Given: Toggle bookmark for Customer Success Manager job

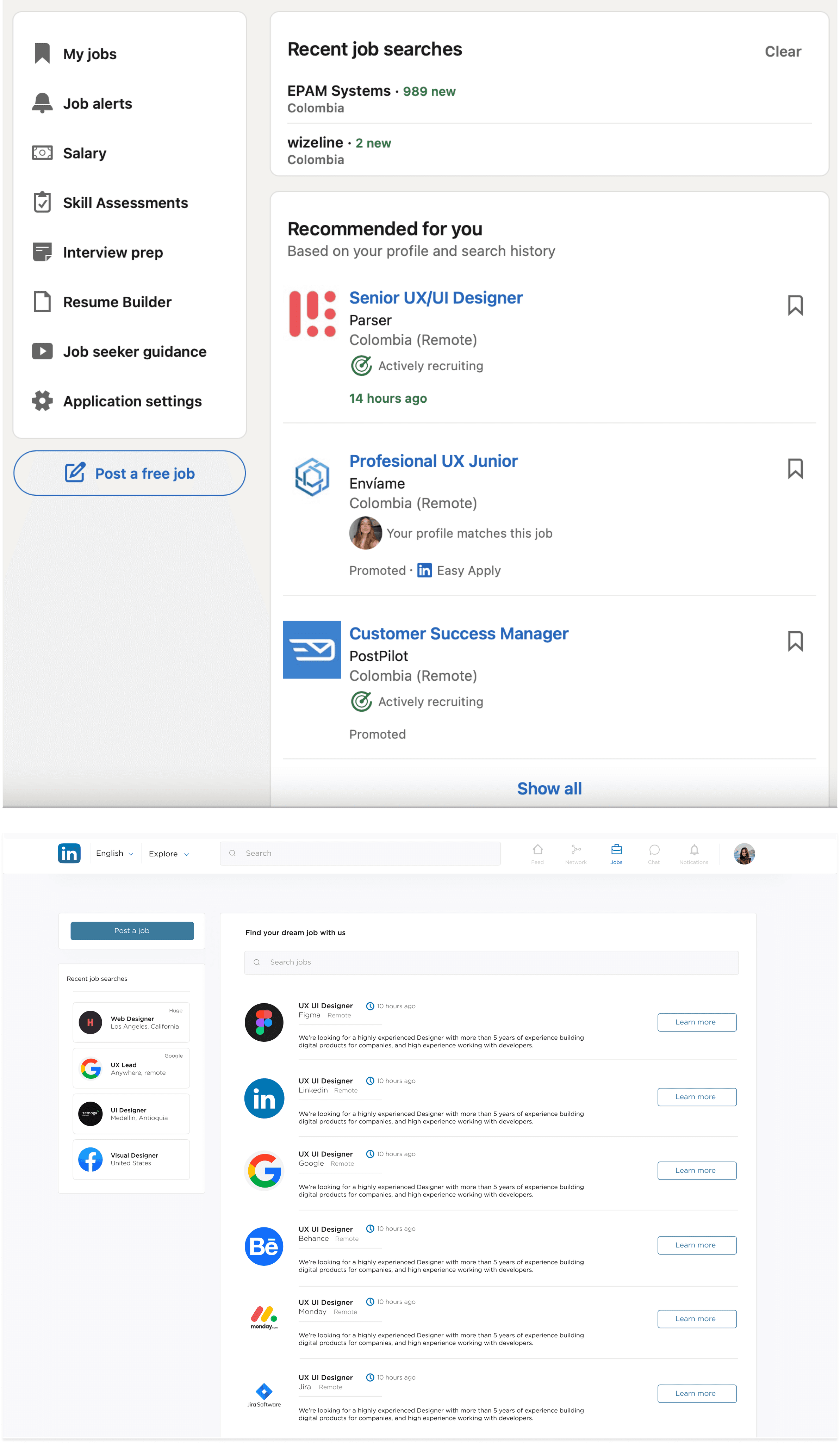Looking at the screenshot, I should [x=795, y=641].
